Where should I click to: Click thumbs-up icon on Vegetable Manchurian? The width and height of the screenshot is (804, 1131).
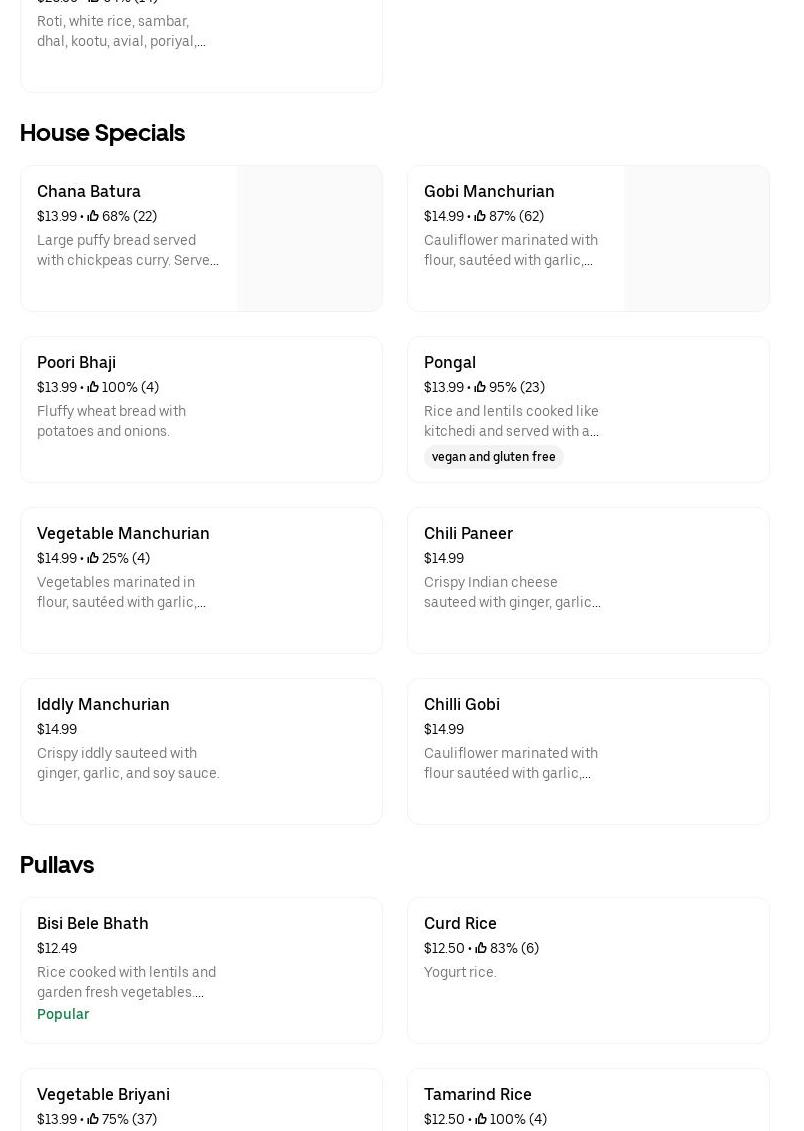93,558
